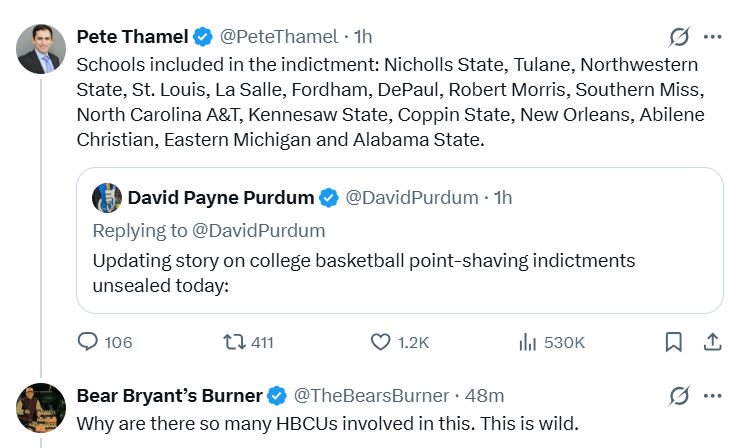Click Bear Bryant's Burner display name
The width and height of the screenshot is (739, 448).
169,395
